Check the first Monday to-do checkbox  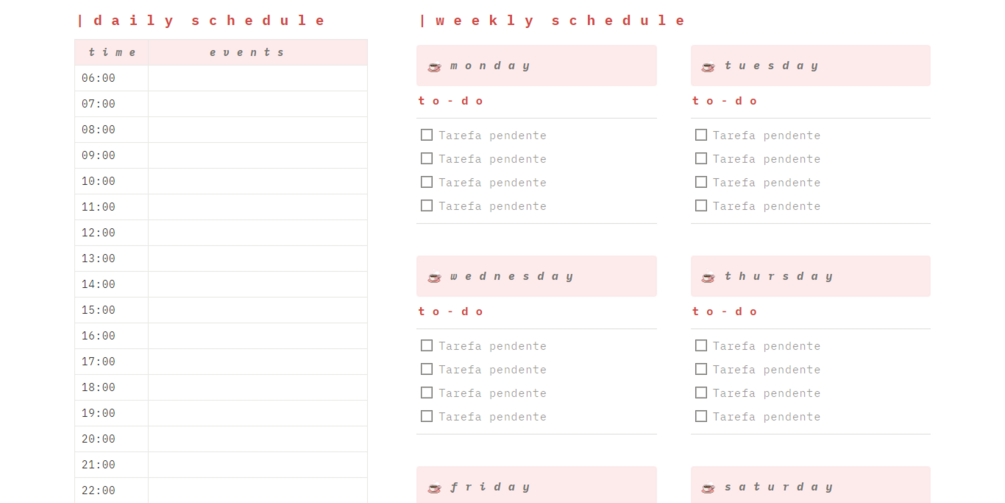click(427, 135)
